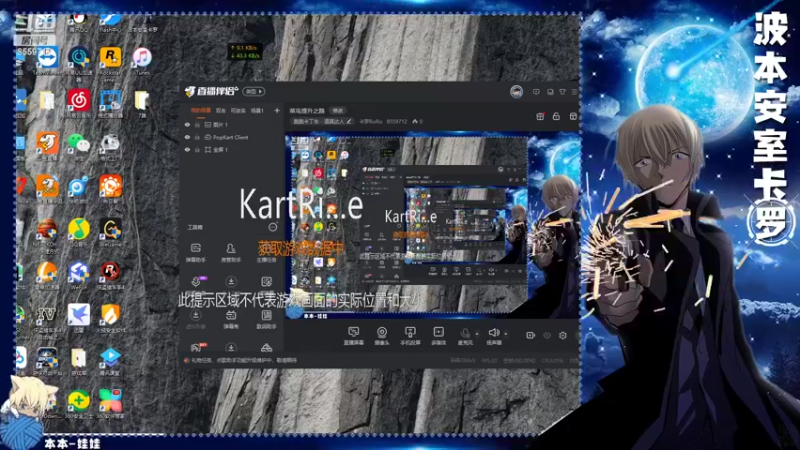The height and width of the screenshot is (450, 800).
Task: Toggle the eye icon beside settings gear
Action: (x=547, y=335)
